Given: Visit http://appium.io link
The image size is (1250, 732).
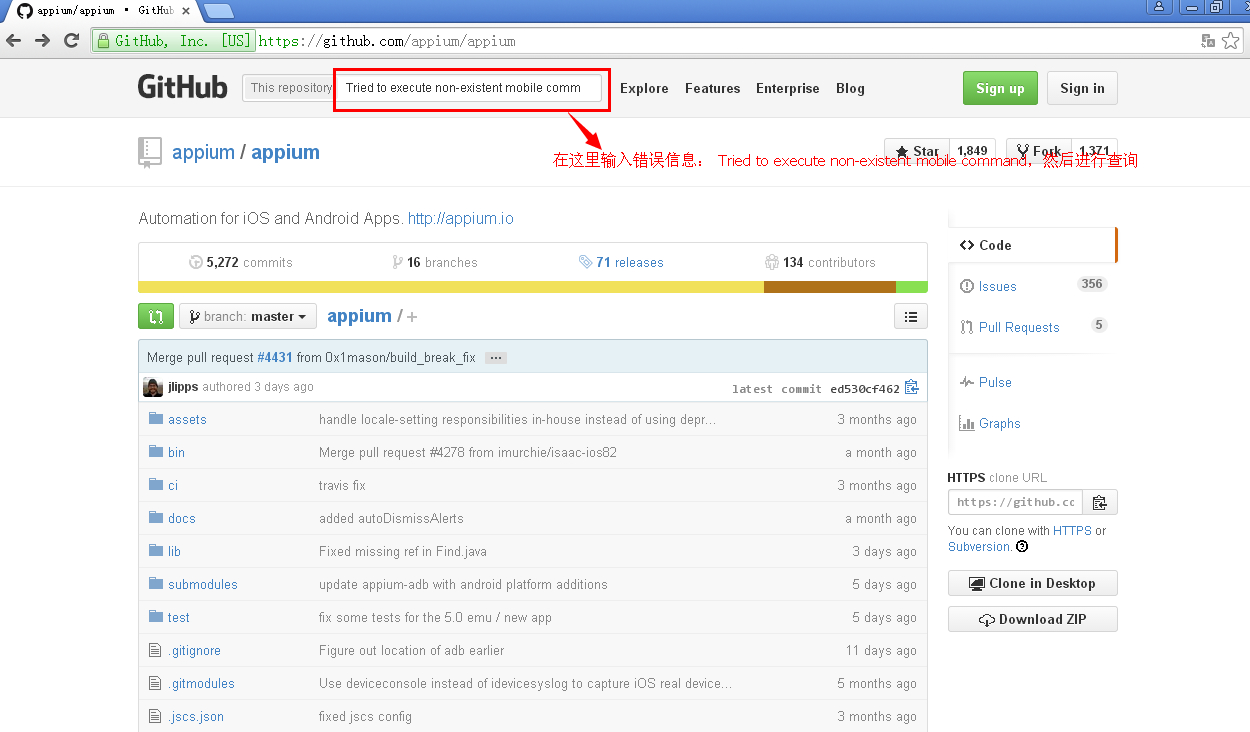Looking at the screenshot, I should [461, 218].
